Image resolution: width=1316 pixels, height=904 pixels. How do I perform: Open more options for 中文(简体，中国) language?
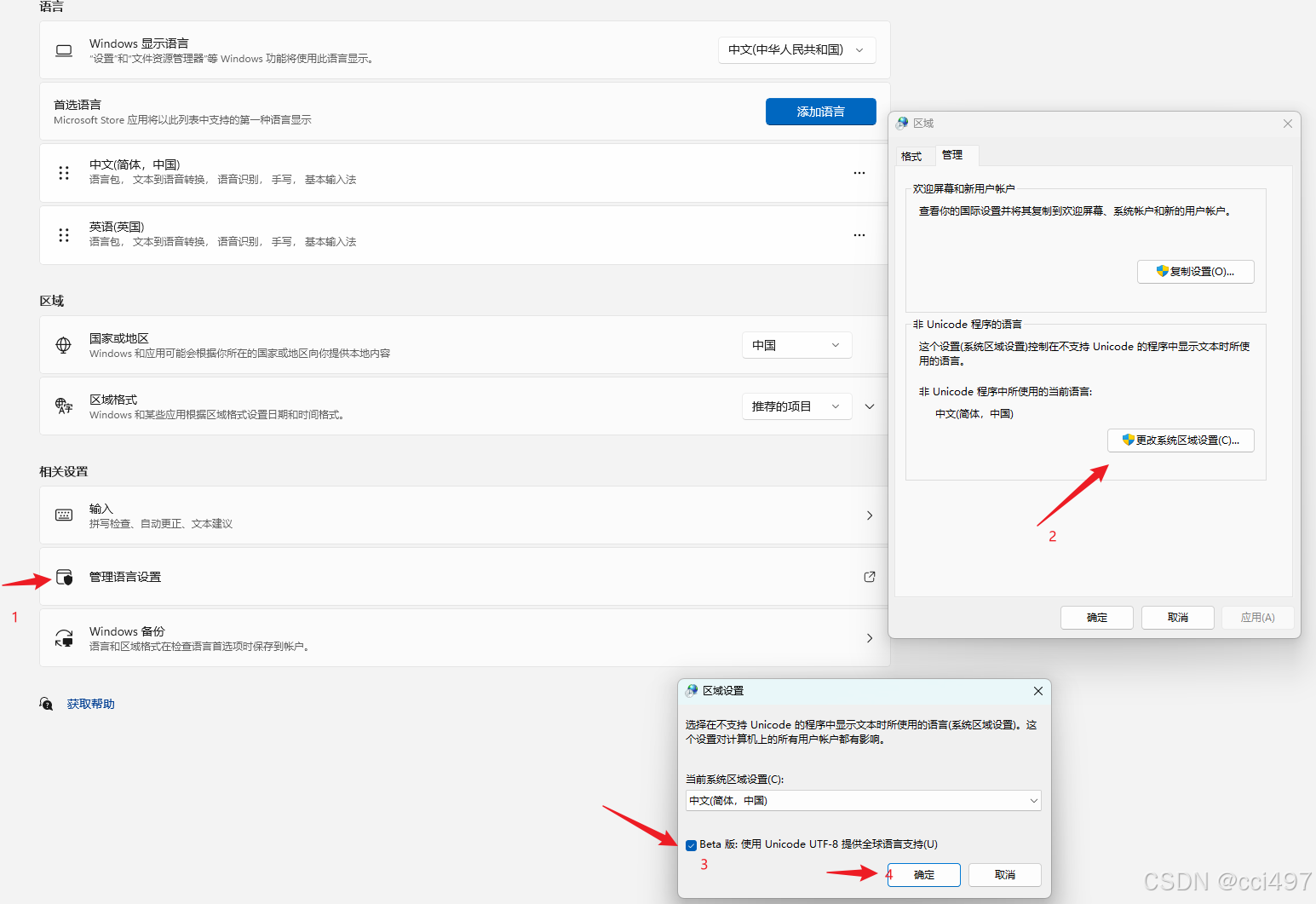coord(859,173)
